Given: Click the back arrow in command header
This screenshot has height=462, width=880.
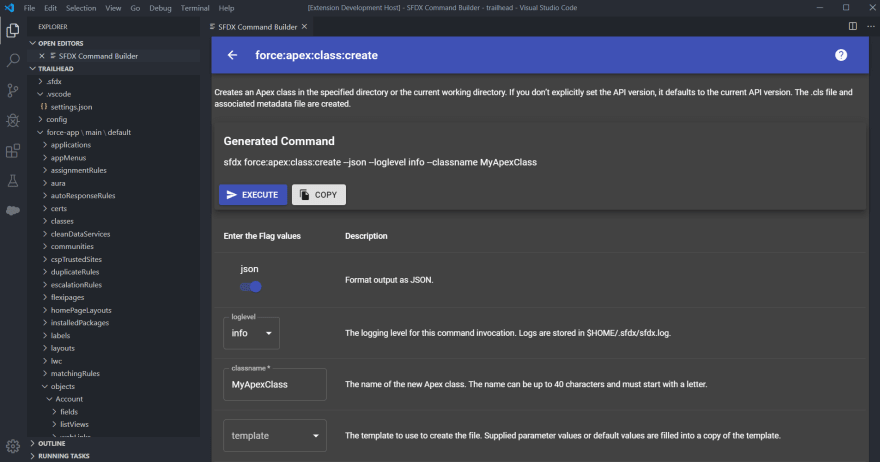Looking at the screenshot, I should [x=232, y=55].
